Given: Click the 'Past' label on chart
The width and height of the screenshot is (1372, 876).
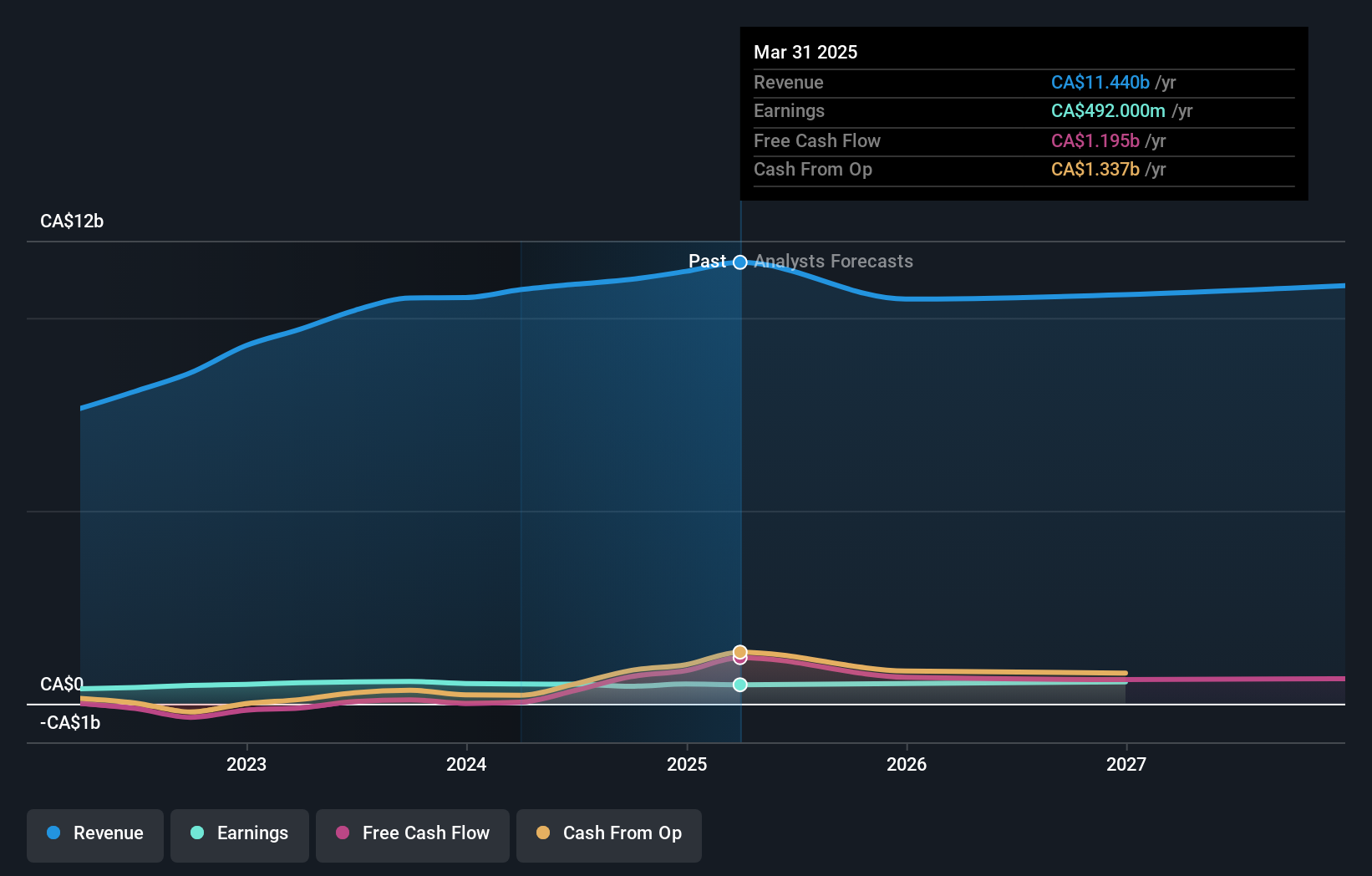Looking at the screenshot, I should click(x=707, y=262).
